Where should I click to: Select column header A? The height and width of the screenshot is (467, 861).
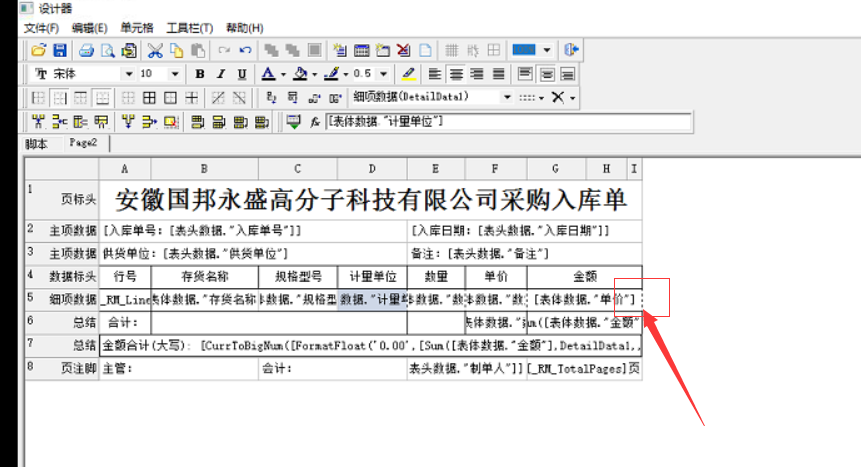(125, 169)
